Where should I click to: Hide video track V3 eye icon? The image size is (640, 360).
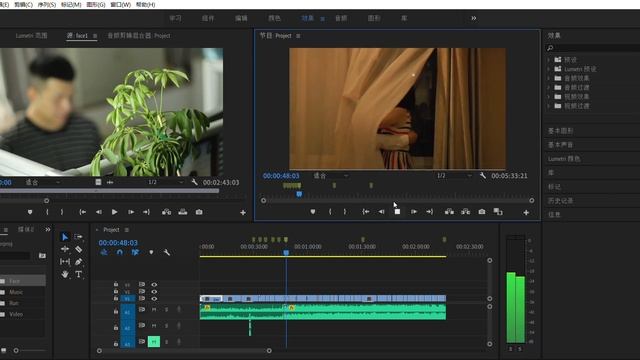pyautogui.click(x=154, y=284)
